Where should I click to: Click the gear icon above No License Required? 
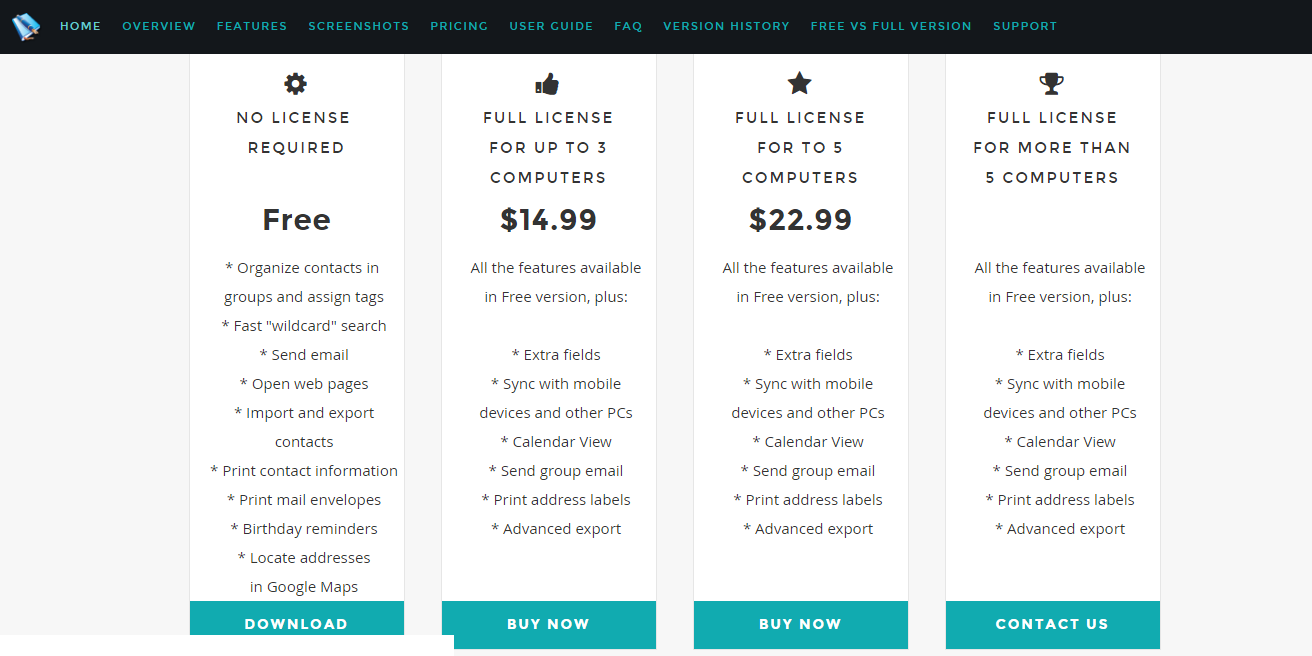[296, 84]
